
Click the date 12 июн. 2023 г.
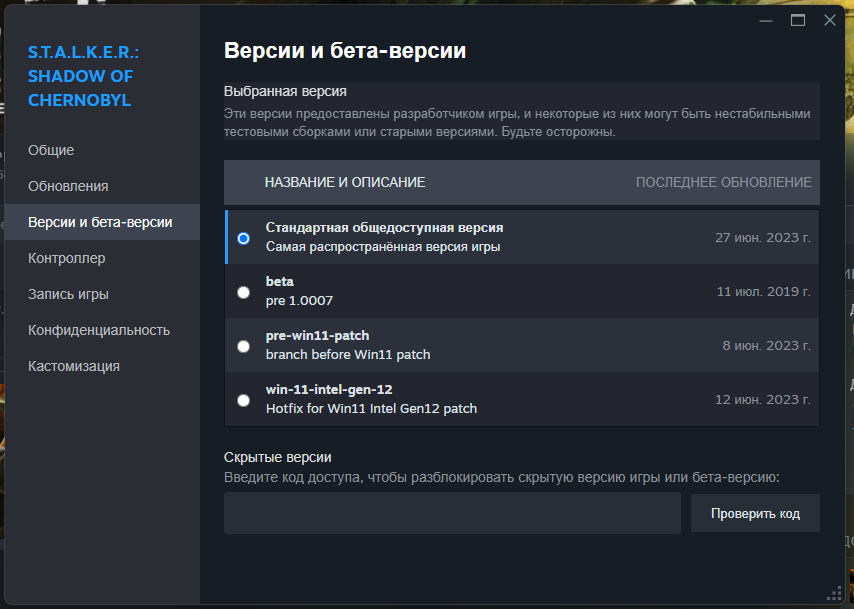[x=762, y=400]
